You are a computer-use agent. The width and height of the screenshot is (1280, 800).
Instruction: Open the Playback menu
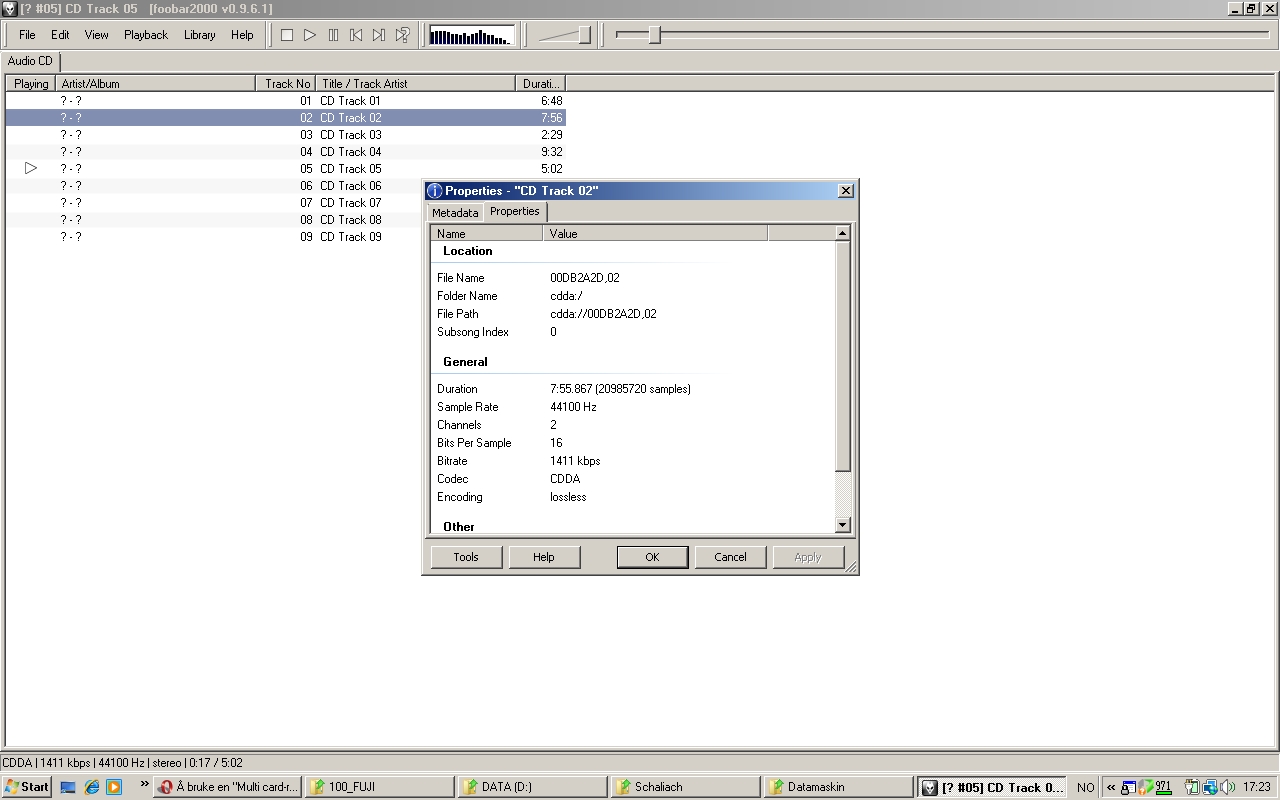[146, 35]
